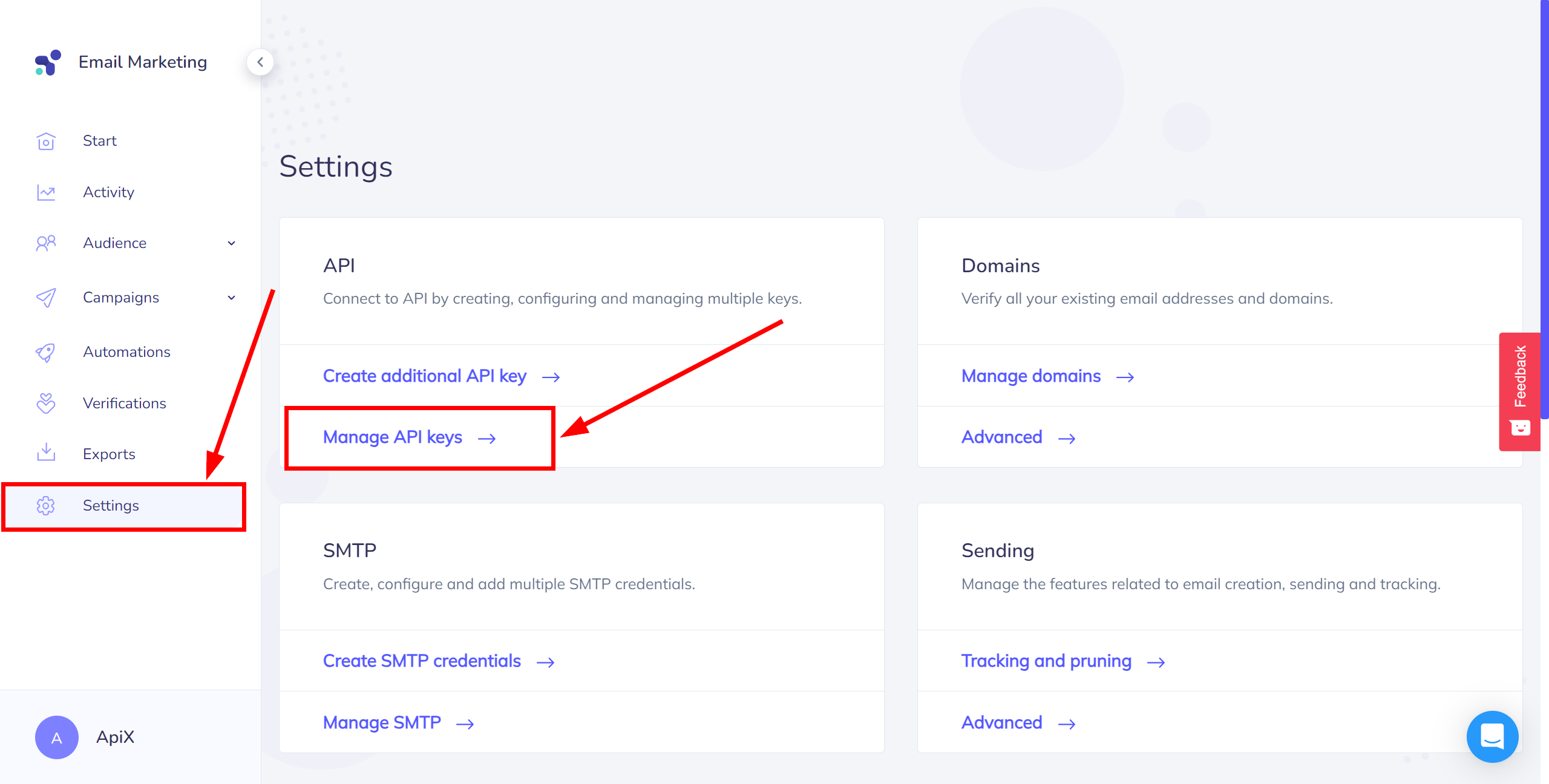Viewport: 1549px width, 784px height.
Task: Collapse the left sidebar panel
Action: (x=260, y=62)
